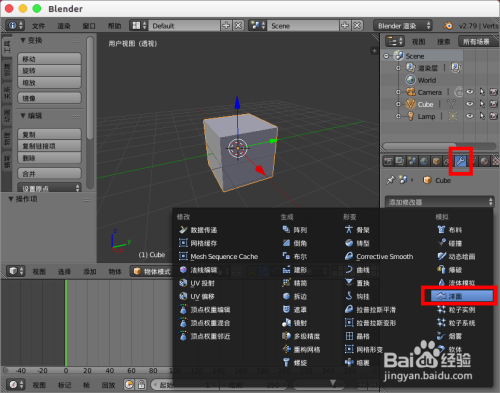Toggle Lamp selectability arrow in outliner
This screenshot has width=500, height=393.
(x=482, y=116)
